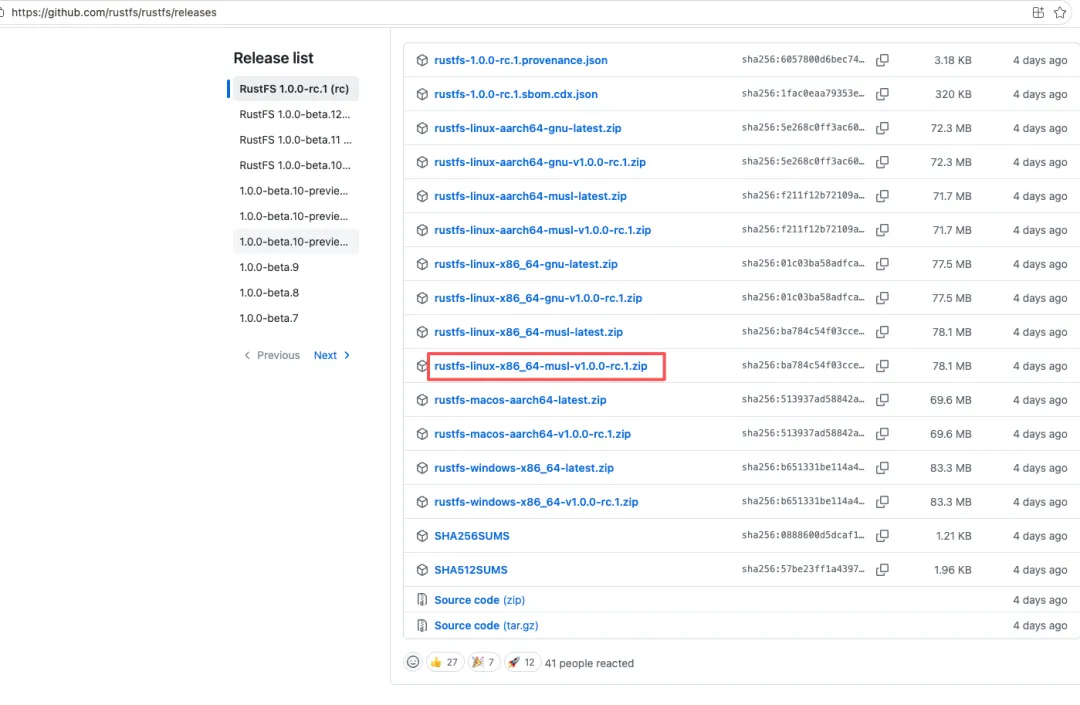Download rustfs-linux-aarch64-gnu-latest.zip

coord(528,128)
